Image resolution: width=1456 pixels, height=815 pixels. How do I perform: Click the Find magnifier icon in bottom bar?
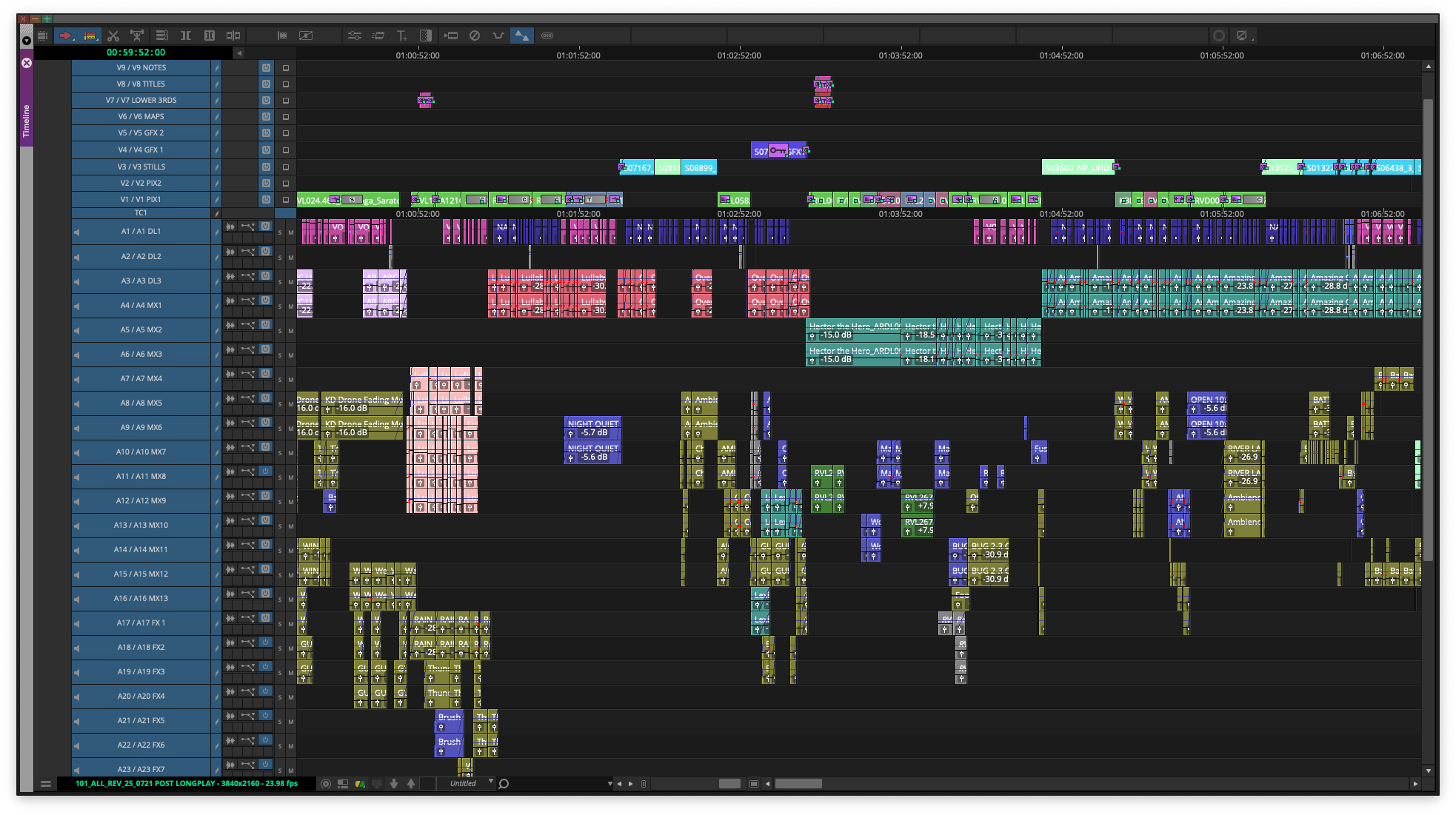[504, 784]
